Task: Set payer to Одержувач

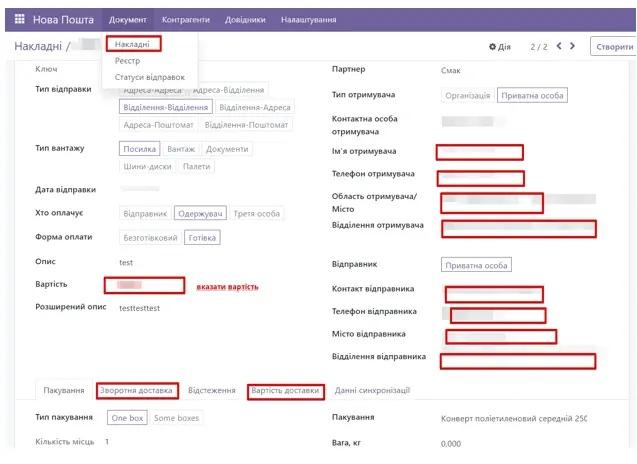Action: (199, 213)
